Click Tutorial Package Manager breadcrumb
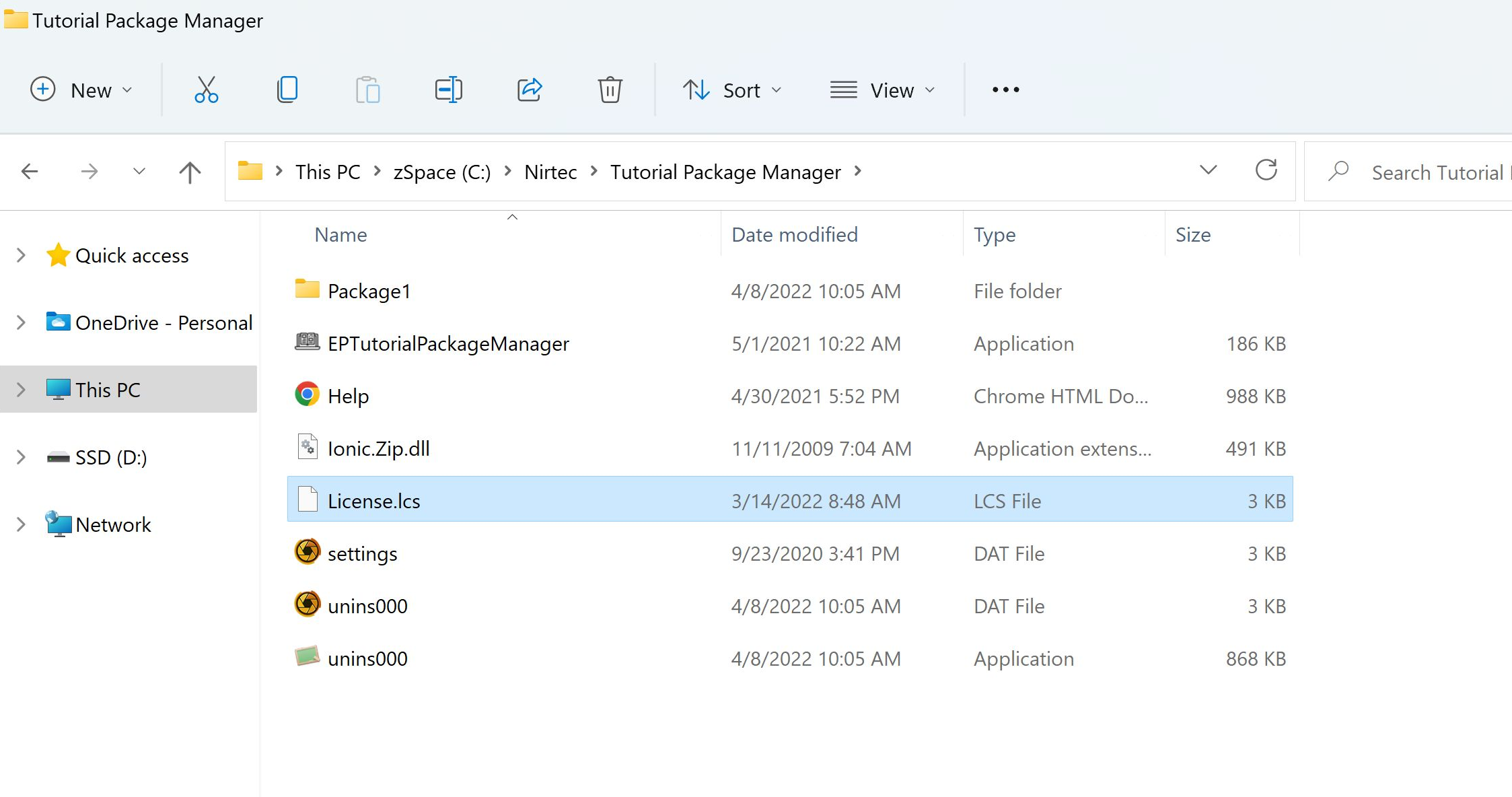 [x=725, y=172]
